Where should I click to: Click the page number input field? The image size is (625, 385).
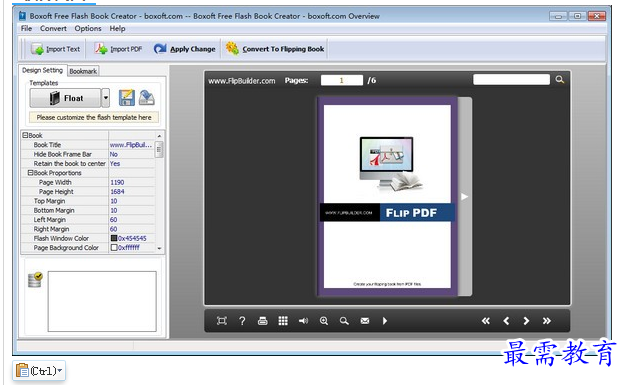pyautogui.click(x=342, y=80)
